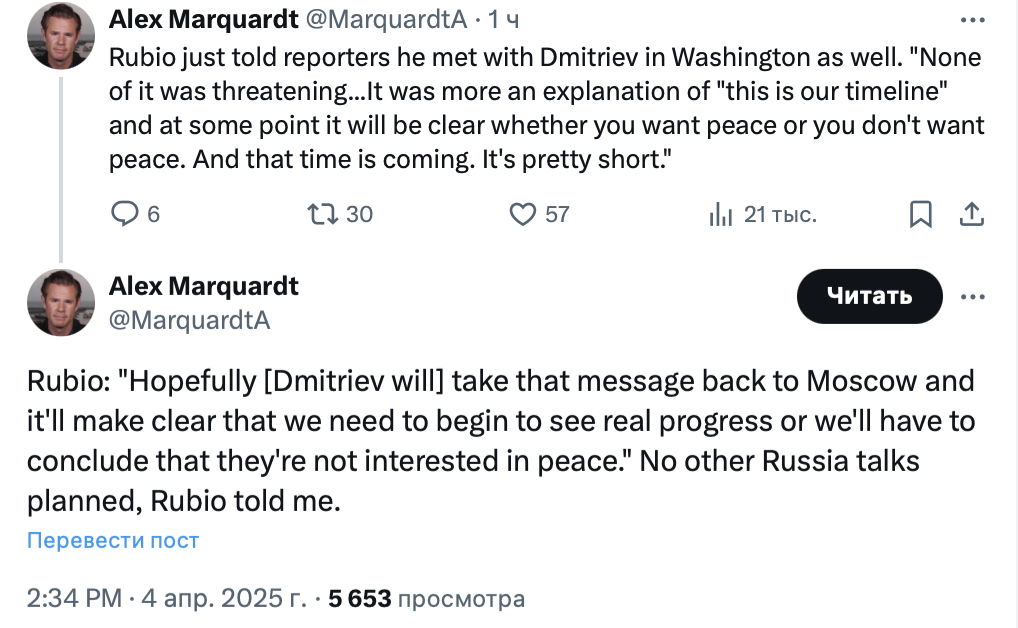The width and height of the screenshot is (1018, 628).
Task: Click the Читать follow button
Action: 869,296
